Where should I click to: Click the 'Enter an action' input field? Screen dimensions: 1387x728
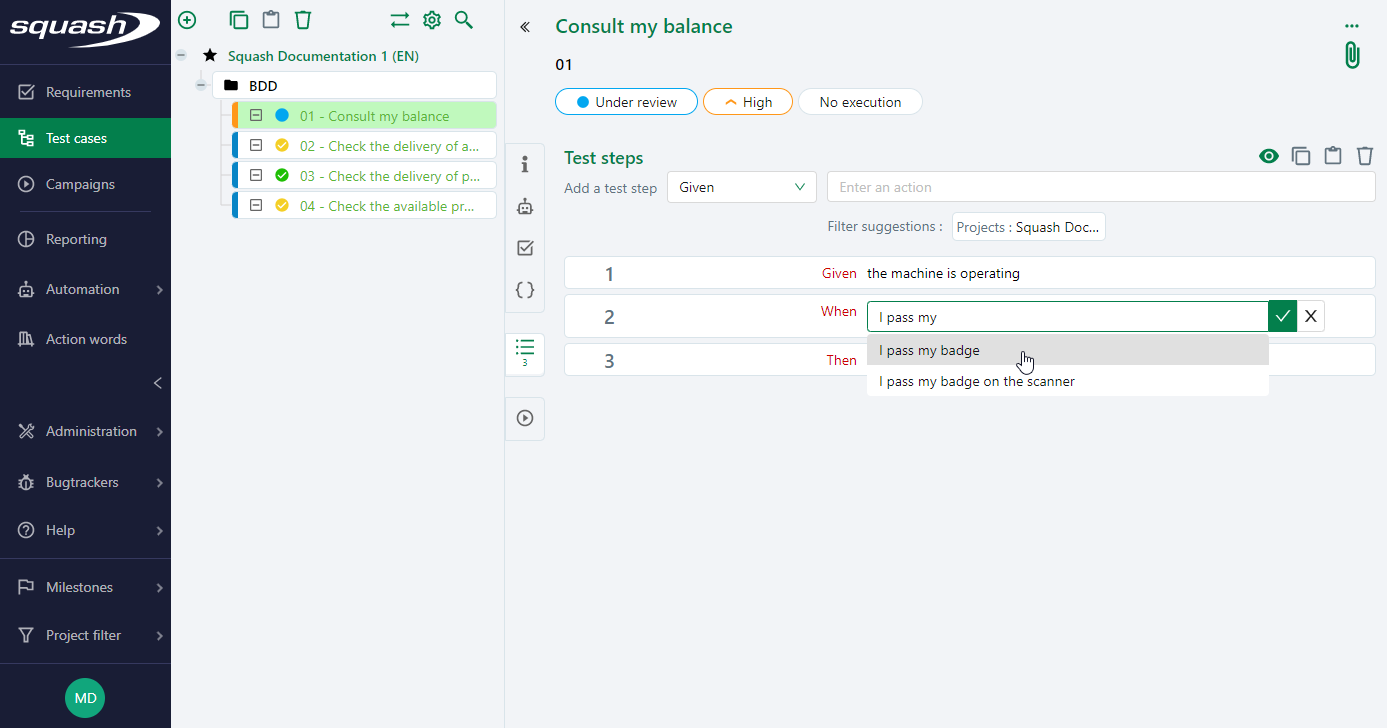(1100, 187)
